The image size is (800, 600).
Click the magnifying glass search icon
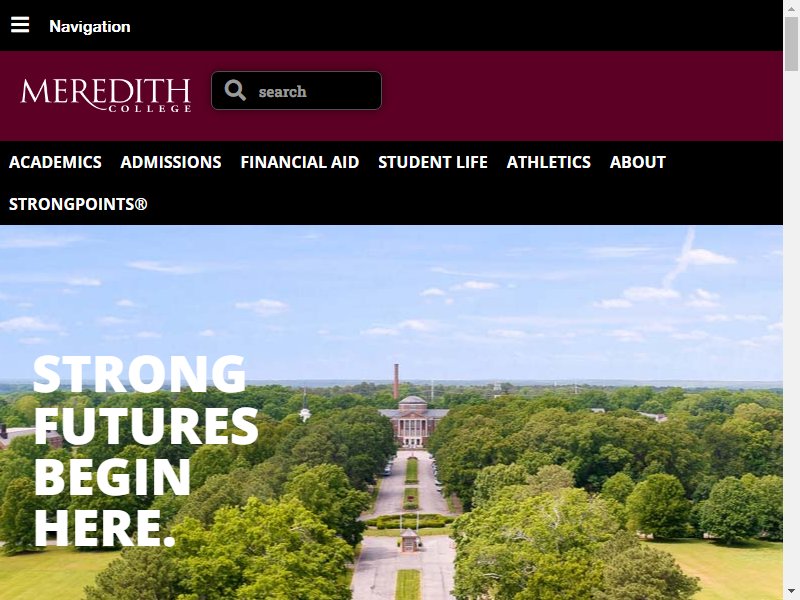point(235,90)
